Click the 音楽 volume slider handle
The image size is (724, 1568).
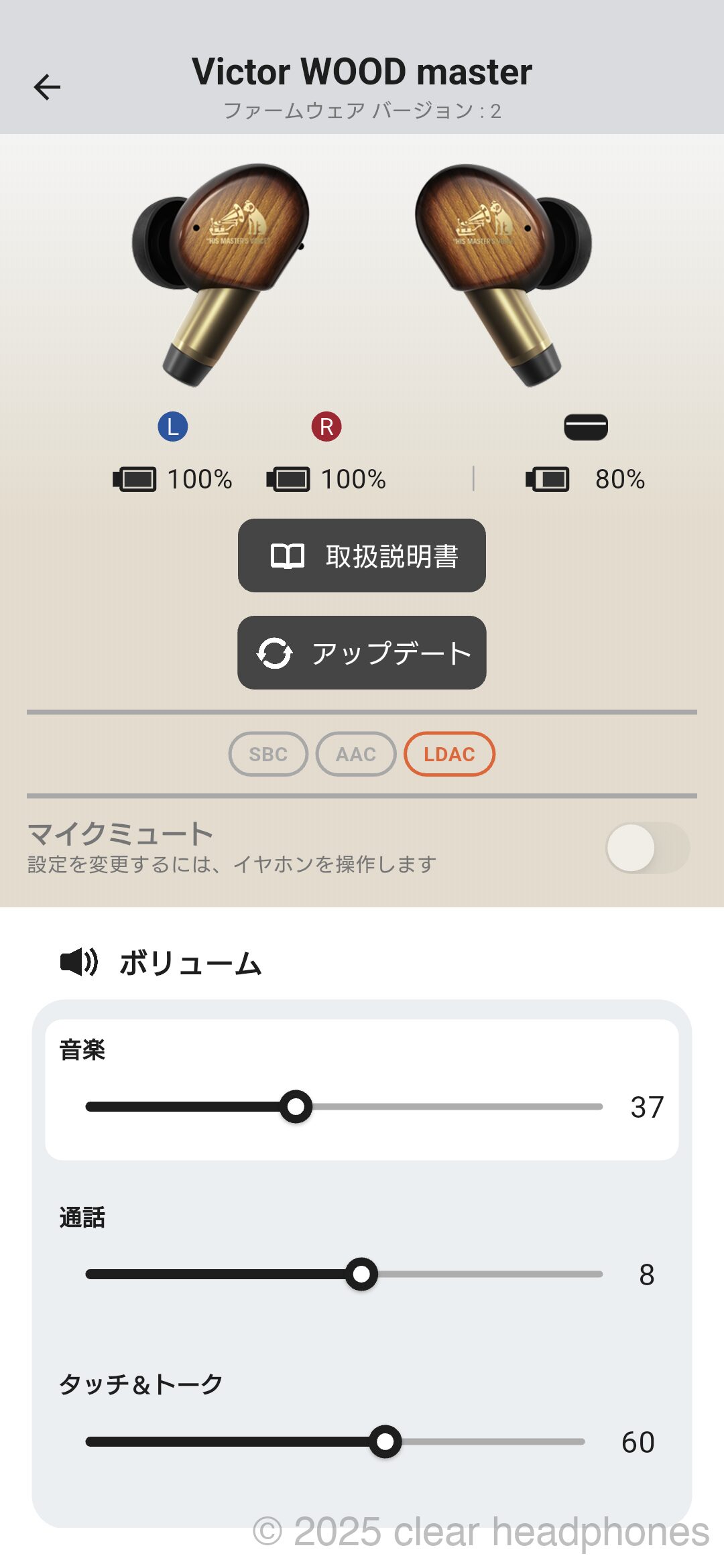tap(296, 1106)
